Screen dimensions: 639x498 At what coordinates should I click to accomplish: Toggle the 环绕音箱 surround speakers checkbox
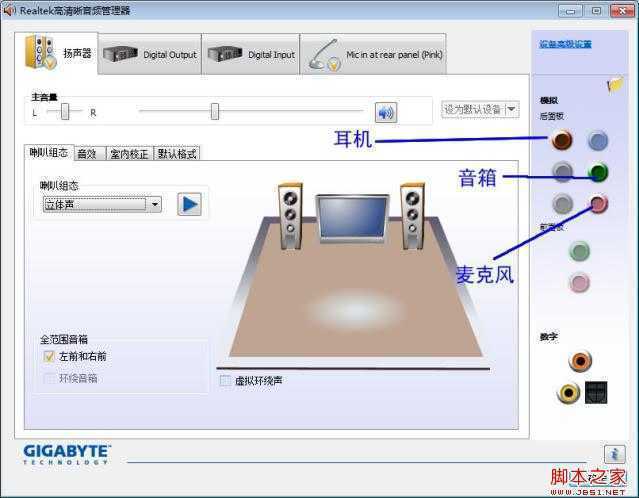(x=49, y=378)
